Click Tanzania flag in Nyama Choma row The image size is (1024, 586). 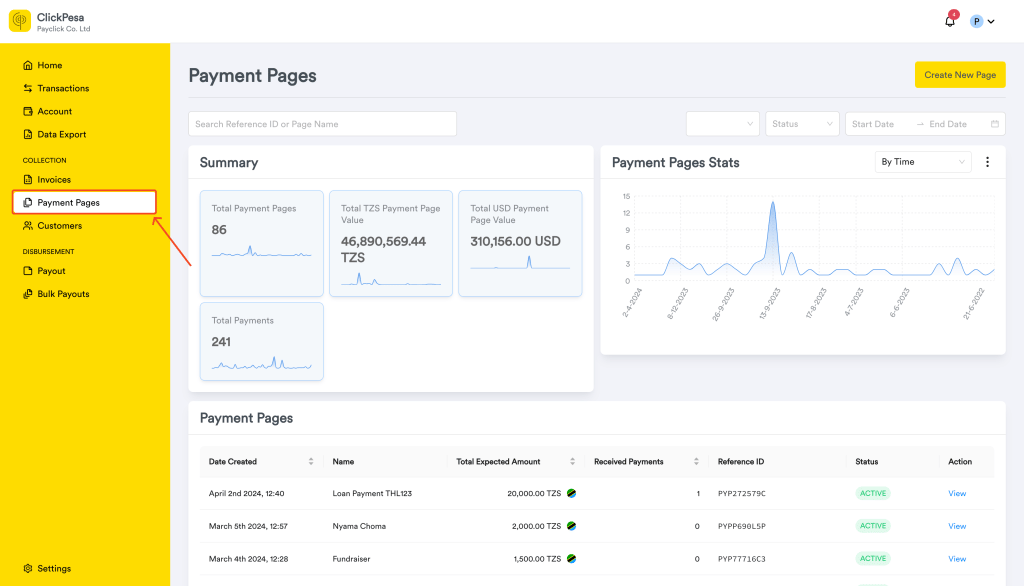pyautogui.click(x=571, y=526)
